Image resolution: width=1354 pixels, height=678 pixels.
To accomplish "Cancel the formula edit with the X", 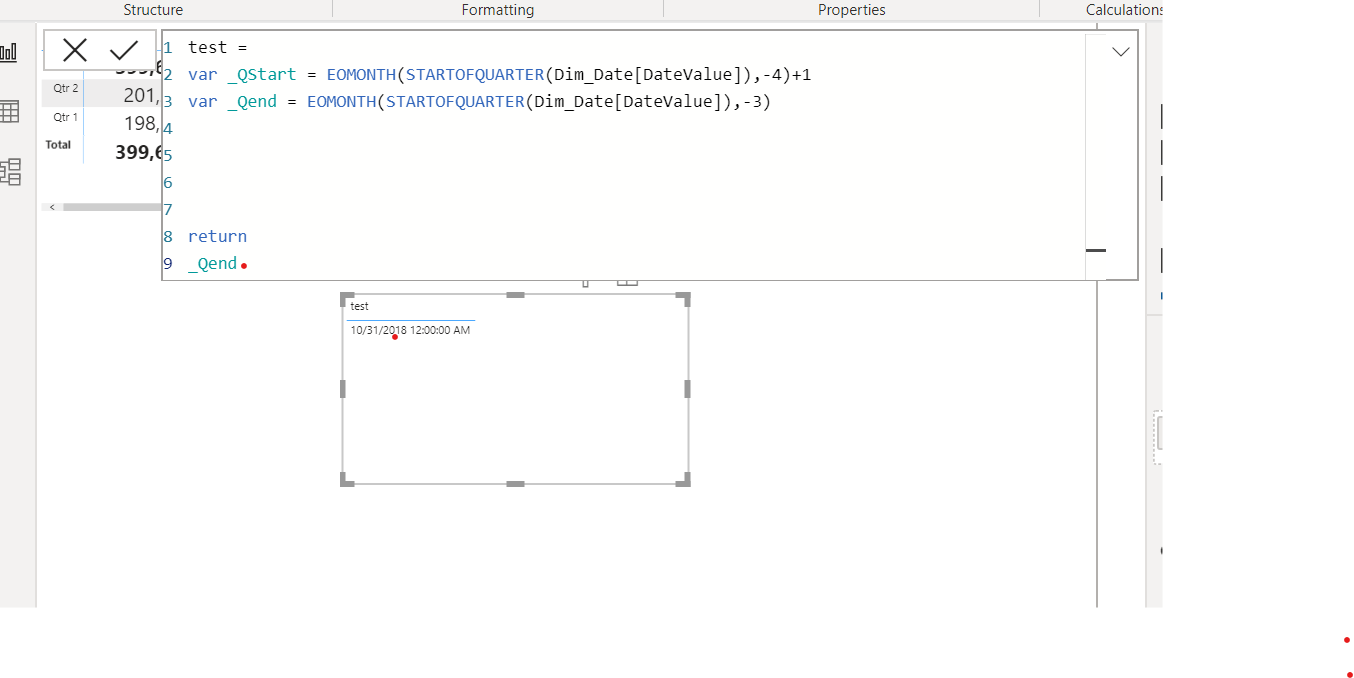I will [75, 50].
